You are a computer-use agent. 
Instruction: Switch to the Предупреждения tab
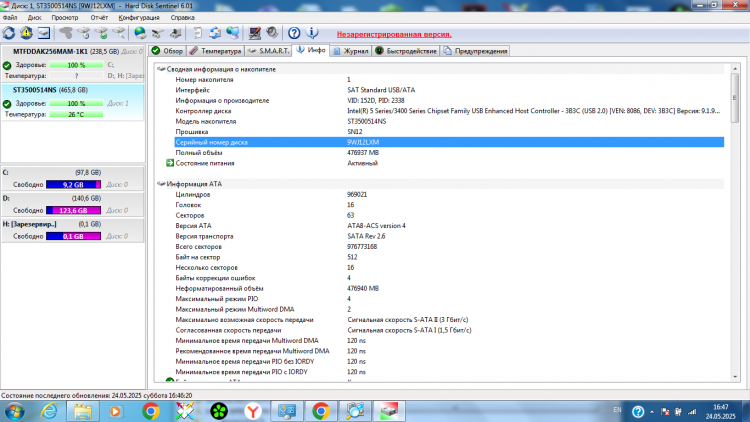point(475,51)
